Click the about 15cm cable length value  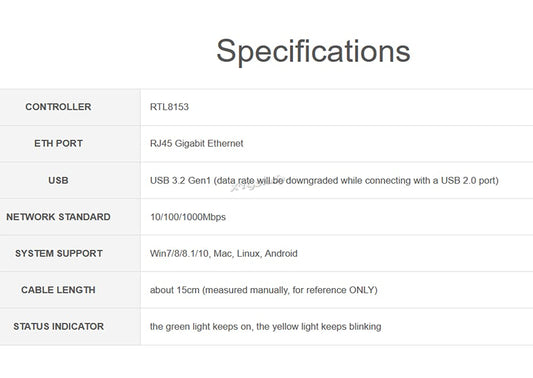point(264,290)
